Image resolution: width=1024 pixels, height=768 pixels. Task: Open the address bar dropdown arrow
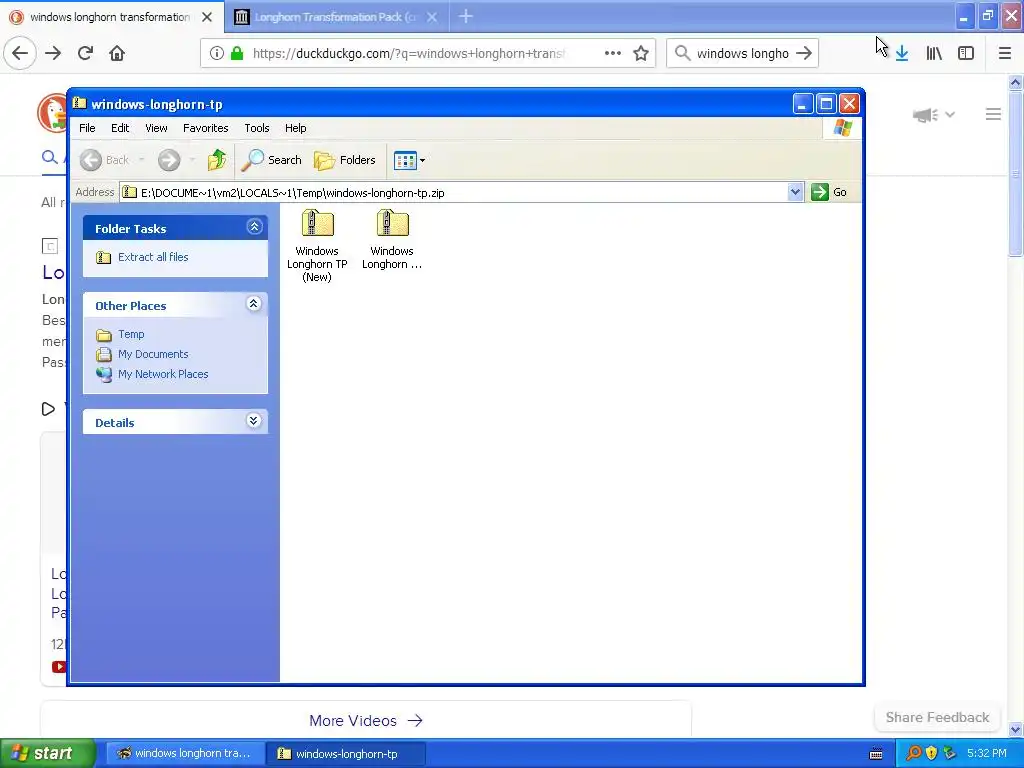pyautogui.click(x=795, y=193)
